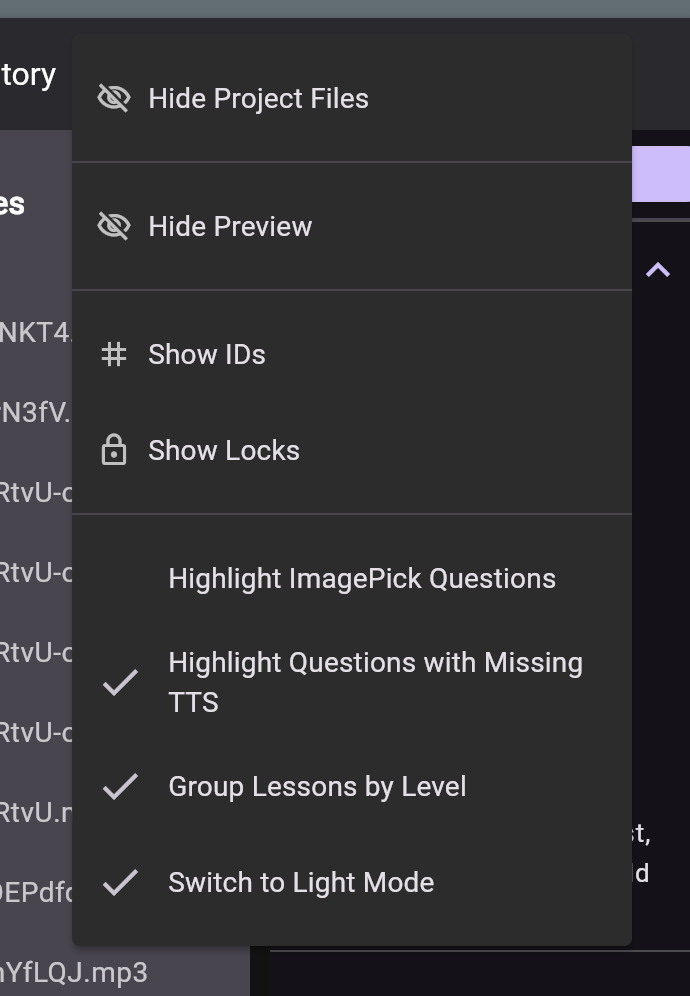Enable Highlight ImagePick Questions option
This screenshot has height=996, width=690.
point(361,579)
